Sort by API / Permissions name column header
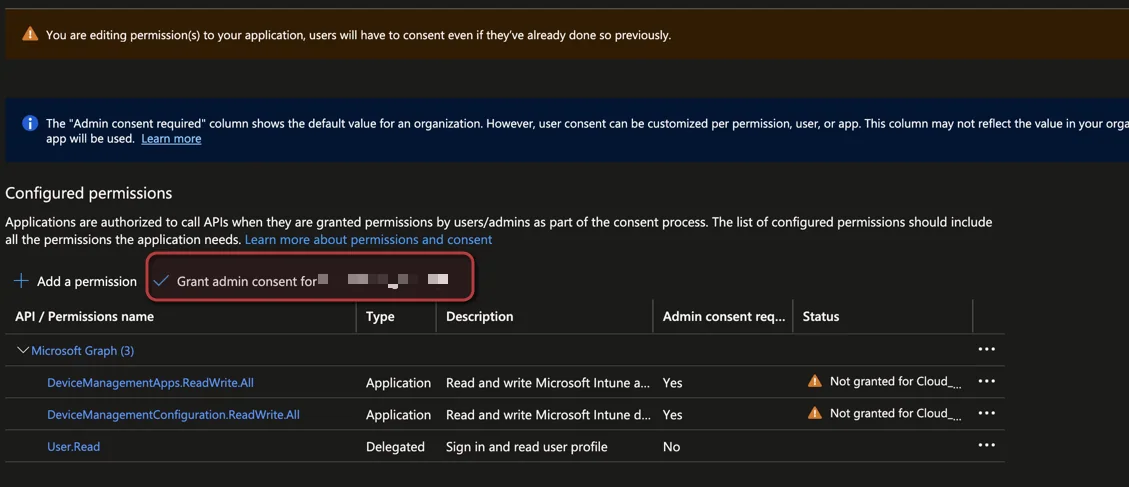The width and height of the screenshot is (1129, 487). [x=84, y=316]
